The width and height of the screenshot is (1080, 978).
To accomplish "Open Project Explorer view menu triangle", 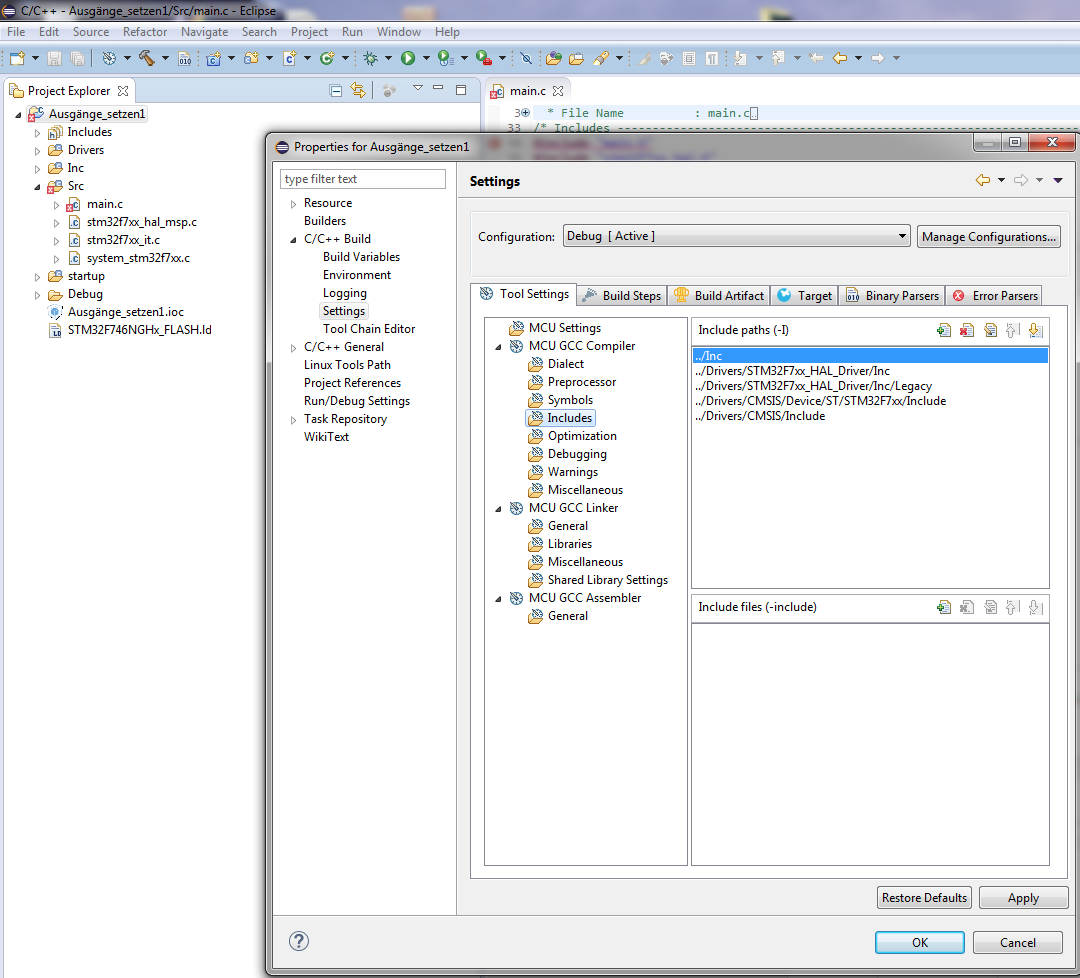I will 417,88.
